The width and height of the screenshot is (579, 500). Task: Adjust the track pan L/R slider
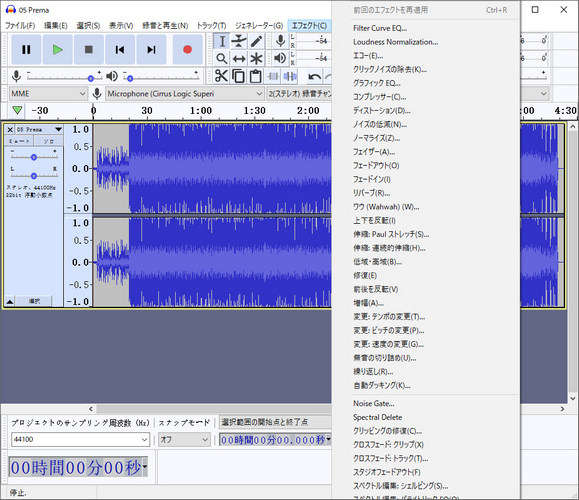[x=34, y=175]
